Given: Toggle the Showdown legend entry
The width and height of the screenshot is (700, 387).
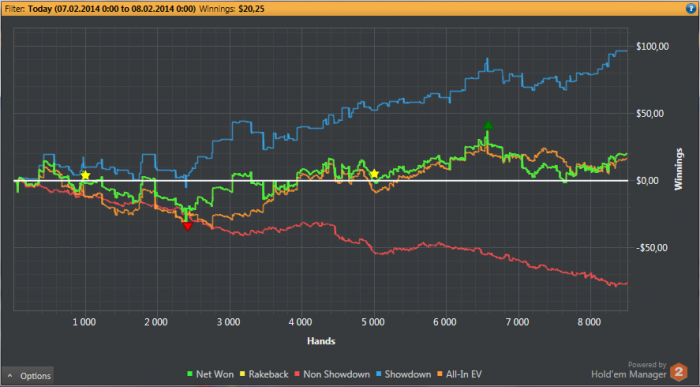Looking at the screenshot, I should (x=403, y=374).
